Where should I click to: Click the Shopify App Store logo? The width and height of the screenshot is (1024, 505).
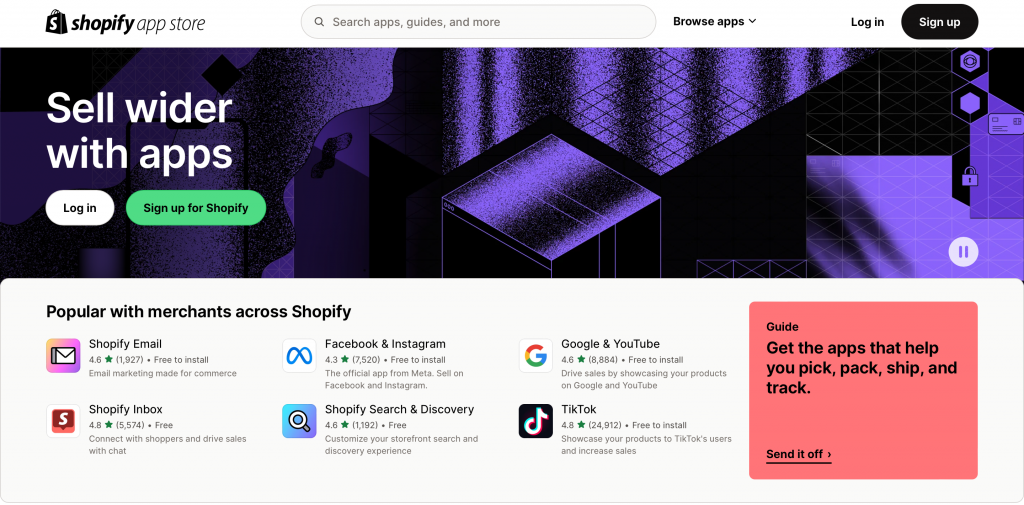(x=125, y=22)
